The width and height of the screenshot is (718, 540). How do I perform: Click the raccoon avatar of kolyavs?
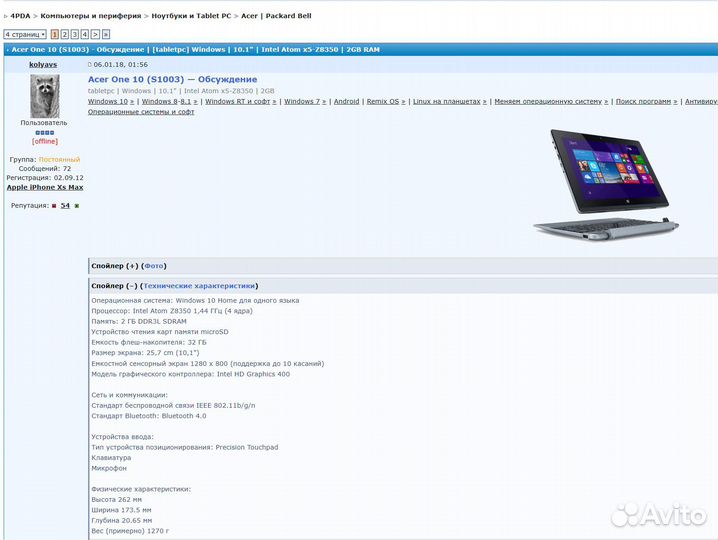click(x=44, y=96)
